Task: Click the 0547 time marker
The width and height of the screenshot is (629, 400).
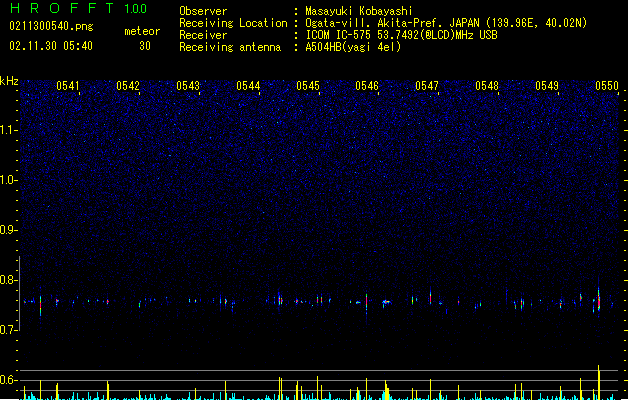Action: (x=427, y=85)
